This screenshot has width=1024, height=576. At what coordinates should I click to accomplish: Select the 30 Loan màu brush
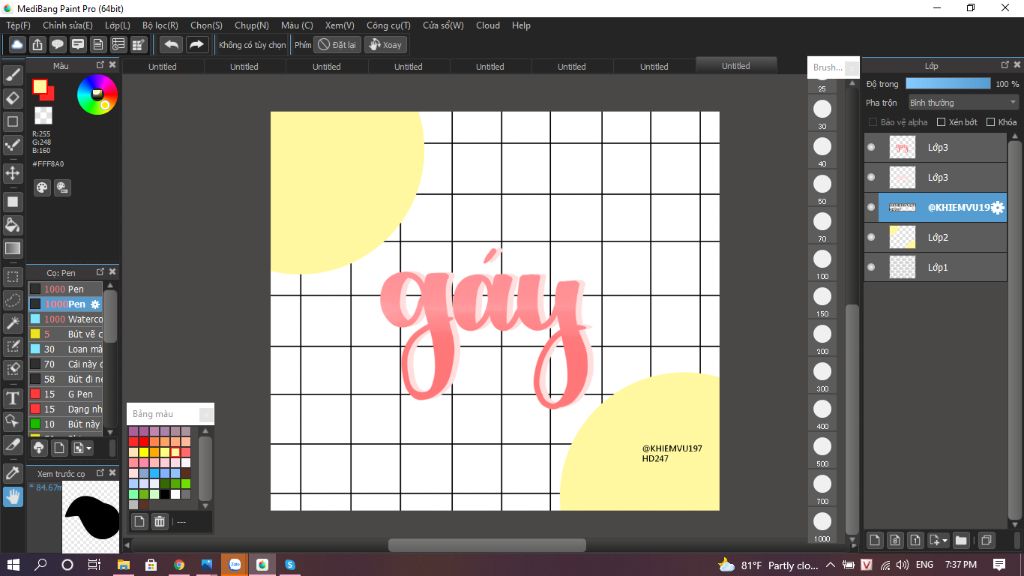pyautogui.click(x=65, y=349)
